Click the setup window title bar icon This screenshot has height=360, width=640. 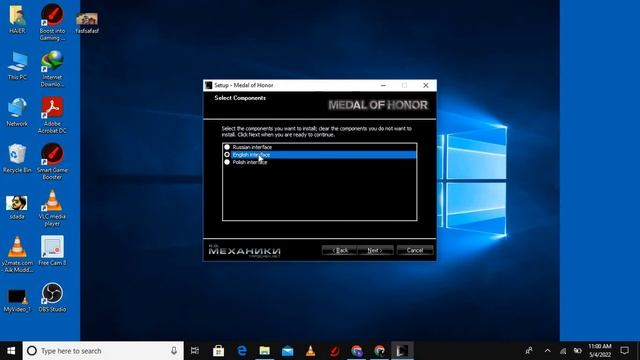209,85
